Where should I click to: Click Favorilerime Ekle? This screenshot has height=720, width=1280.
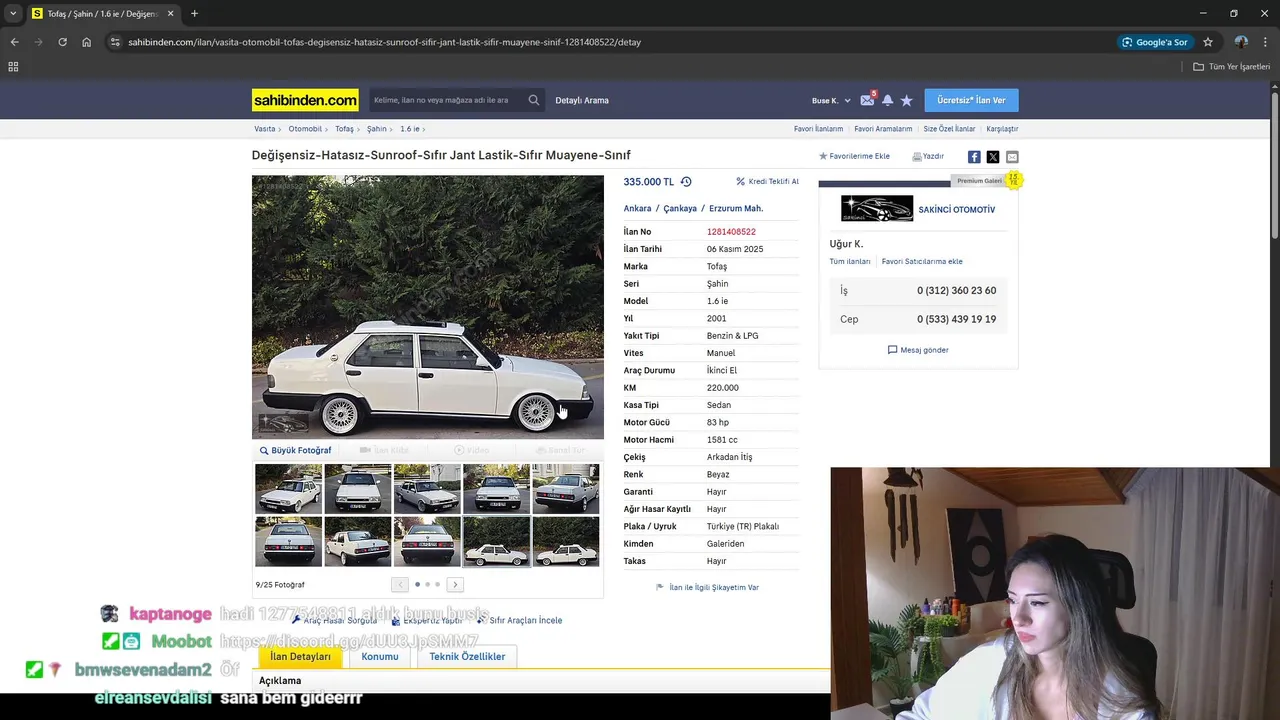click(854, 157)
